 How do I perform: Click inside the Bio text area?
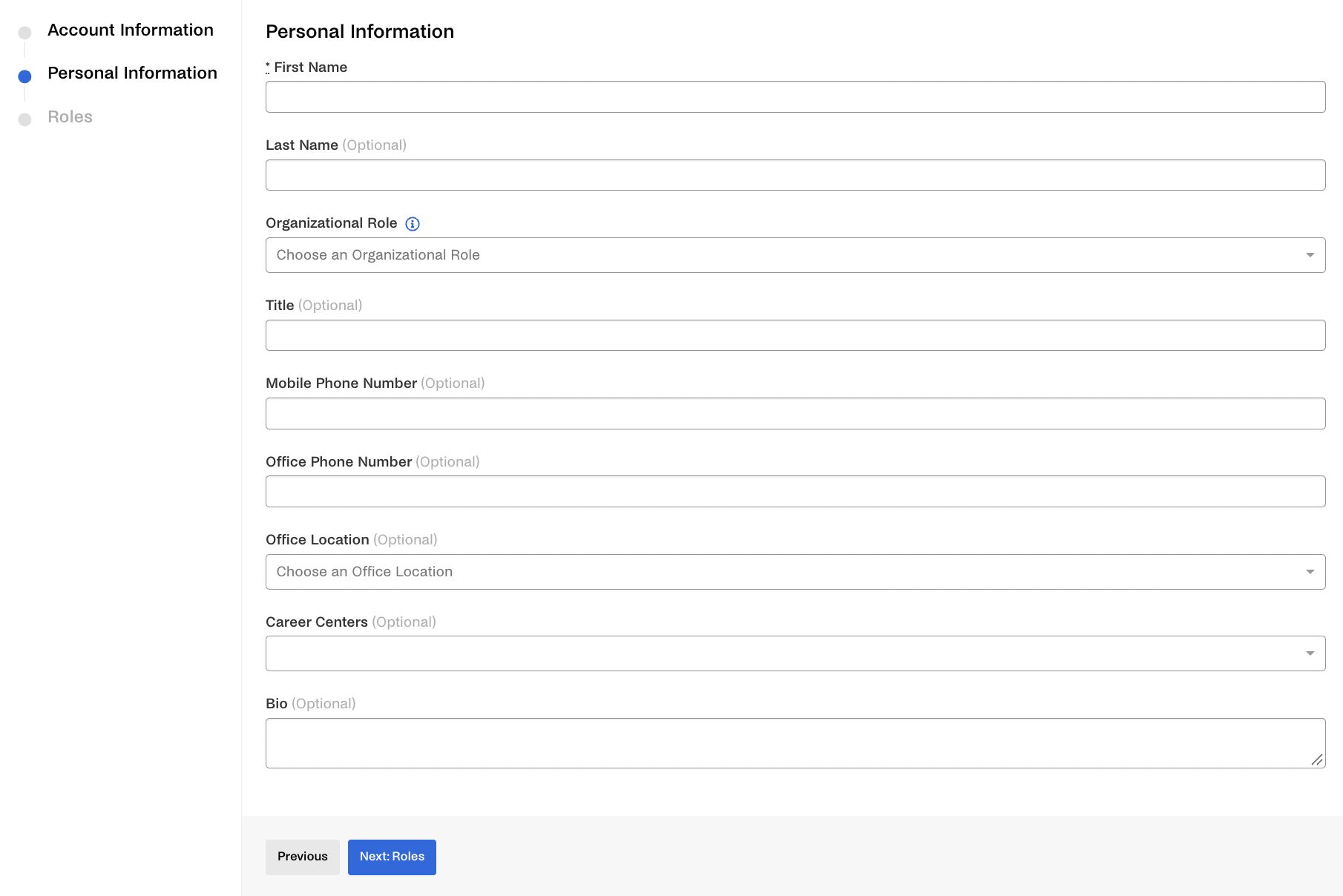795,743
